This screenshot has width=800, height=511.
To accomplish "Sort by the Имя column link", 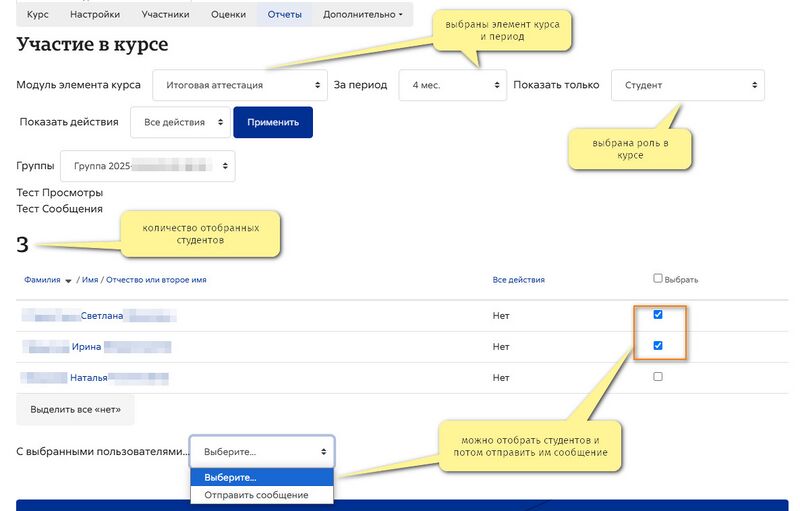I will pos(90,280).
